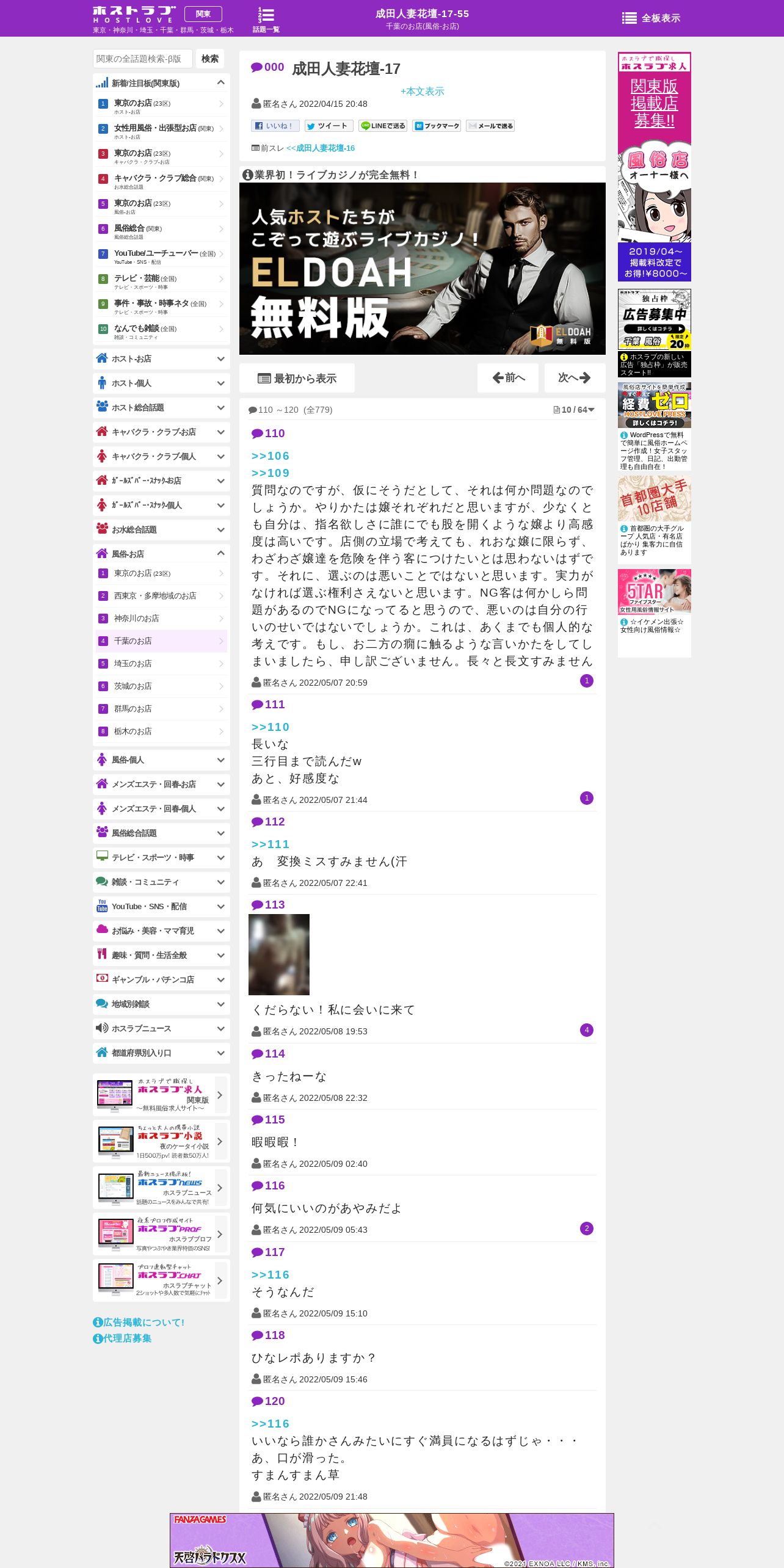Click the speaker icon beside ホスラブニュース
Screen dimensions: 784x1568
click(102, 1028)
